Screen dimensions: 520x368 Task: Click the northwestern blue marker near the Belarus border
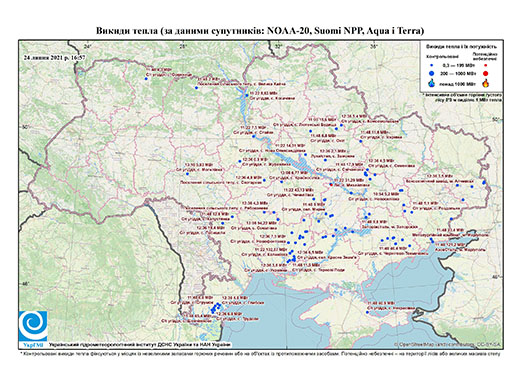pyautogui.click(x=146, y=79)
